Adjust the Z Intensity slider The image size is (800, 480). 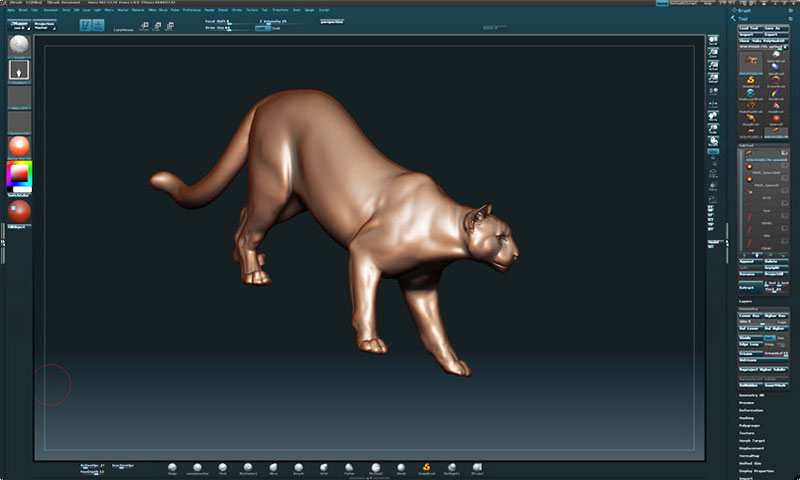click(x=281, y=22)
